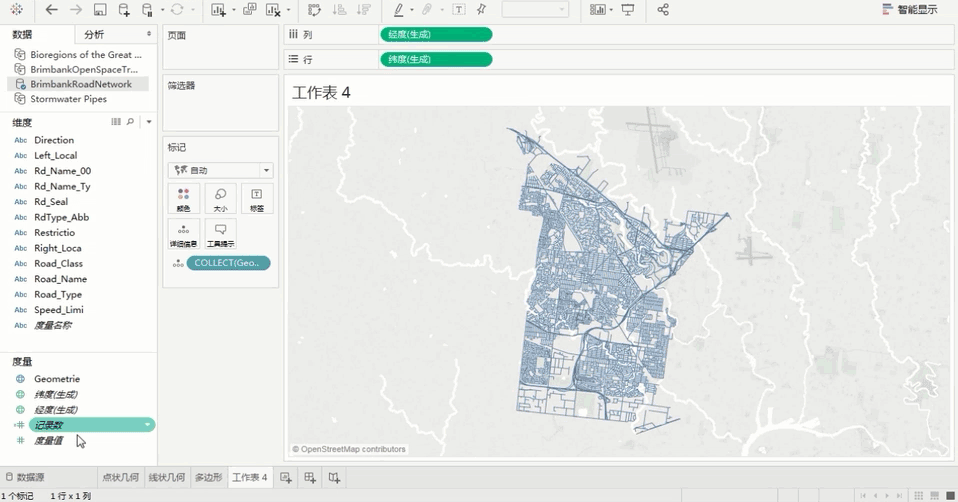Image resolution: width=958 pixels, height=502 pixels.
Task: Click 智能显示 Show Me button
Action: (x=909, y=10)
